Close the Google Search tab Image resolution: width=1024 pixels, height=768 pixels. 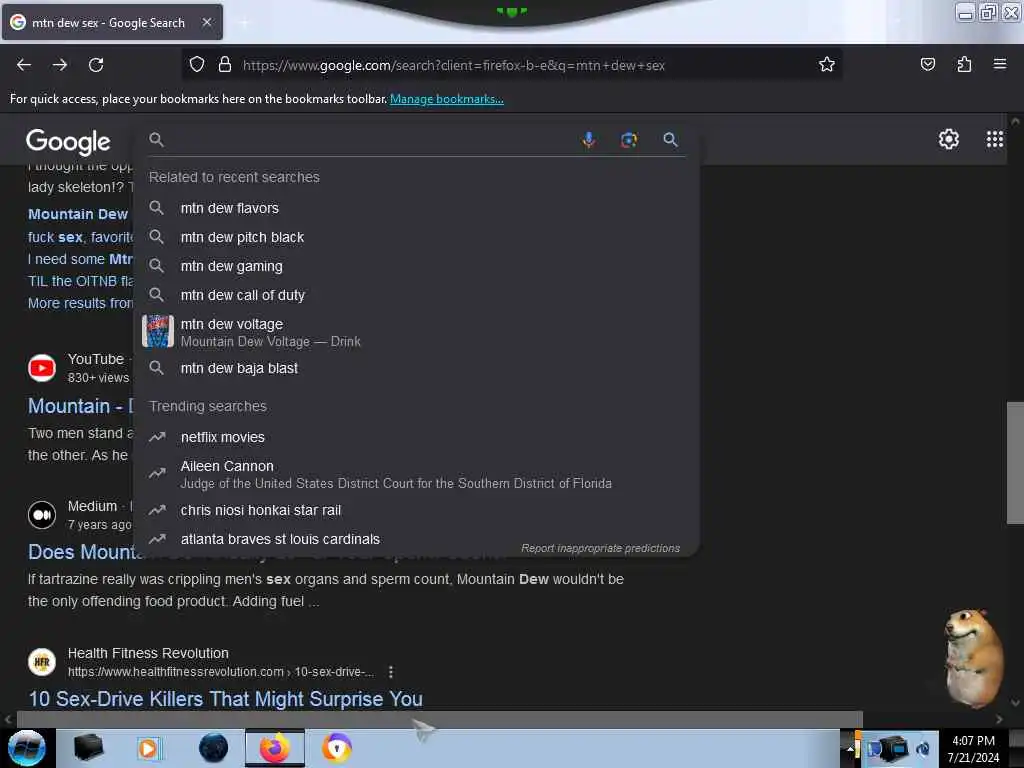(207, 22)
